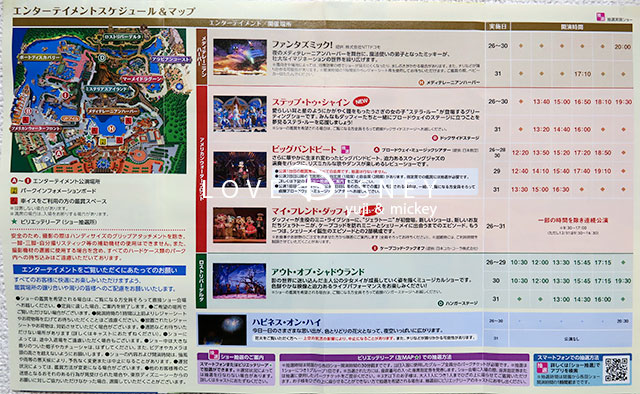Click the QR code for the lottery app
640x394 pixels.
pos(616,370)
